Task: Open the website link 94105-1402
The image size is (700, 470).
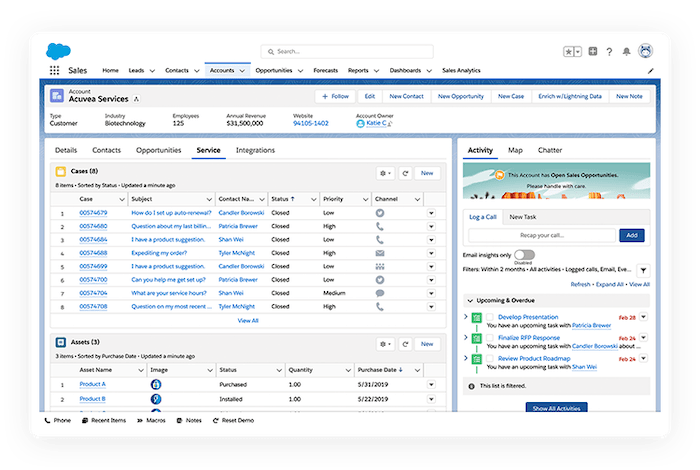Action: click(x=310, y=123)
